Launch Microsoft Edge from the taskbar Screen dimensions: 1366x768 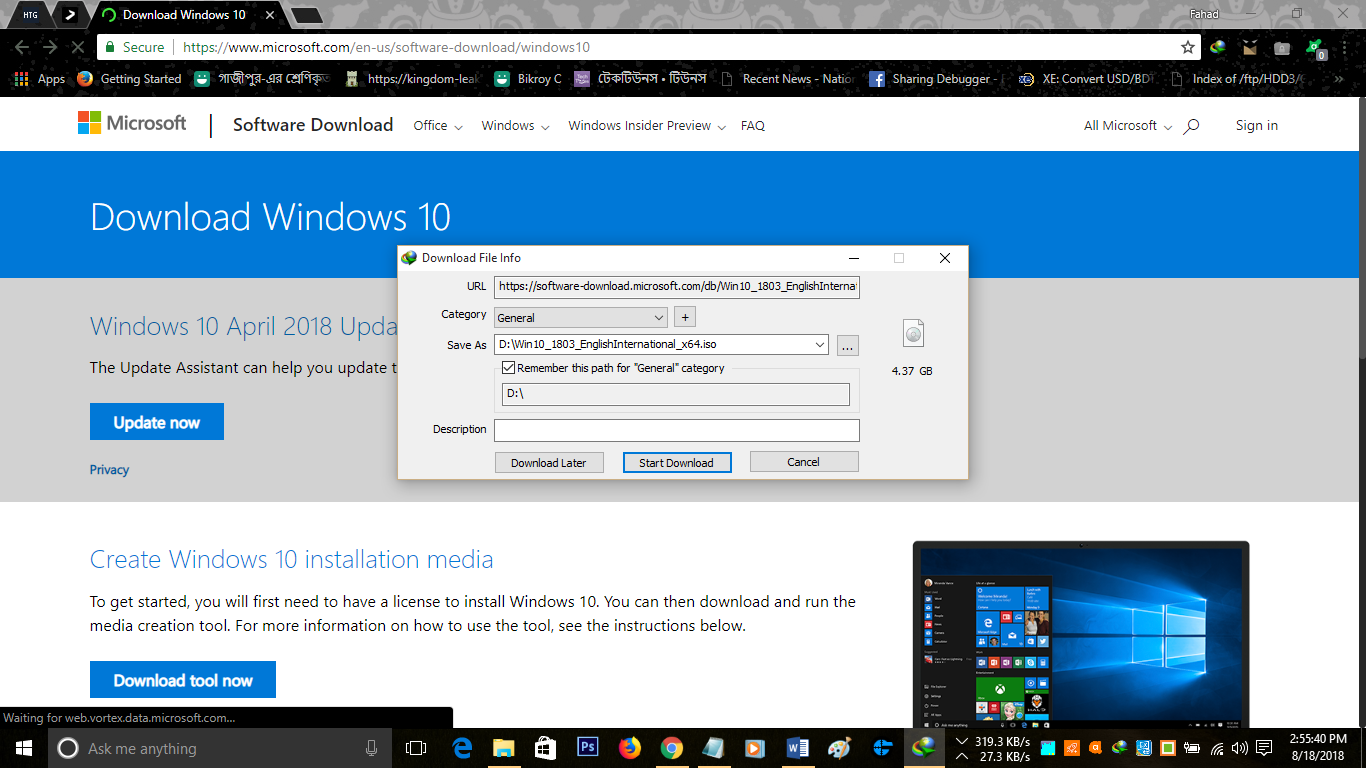click(x=461, y=747)
